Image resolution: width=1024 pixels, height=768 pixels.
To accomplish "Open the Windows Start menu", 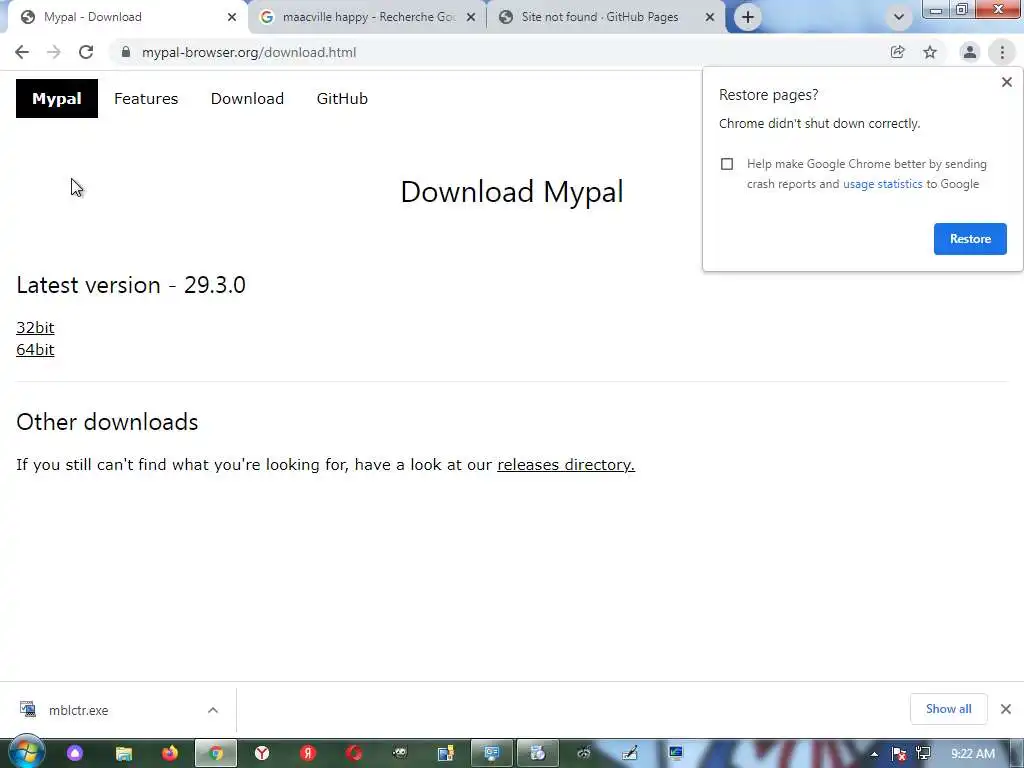I will 25,753.
